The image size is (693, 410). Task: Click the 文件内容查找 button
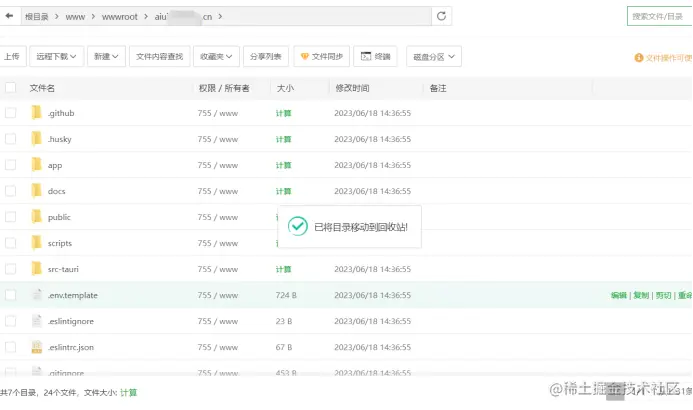point(160,56)
